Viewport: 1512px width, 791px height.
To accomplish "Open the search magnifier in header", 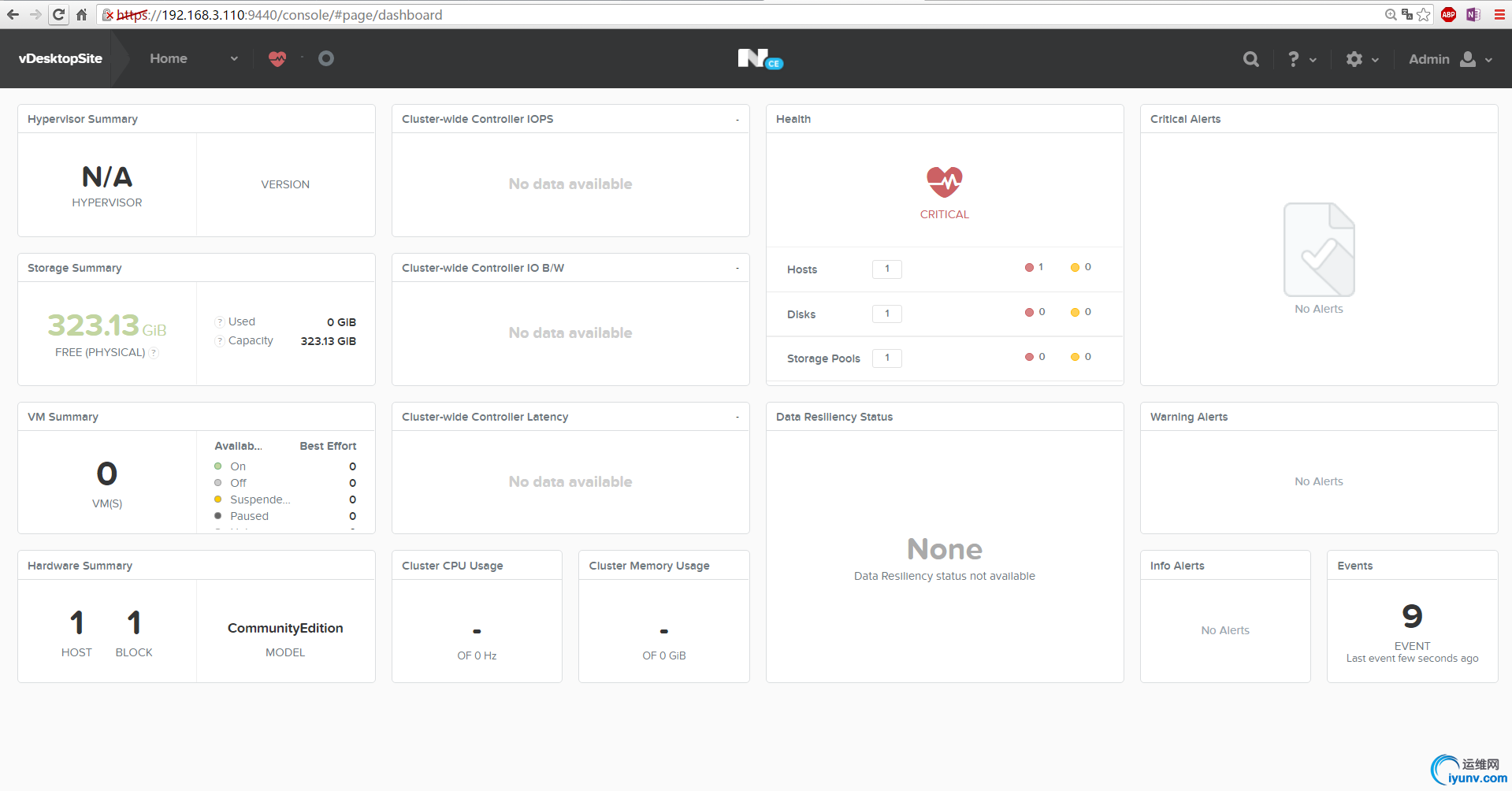I will click(1250, 59).
